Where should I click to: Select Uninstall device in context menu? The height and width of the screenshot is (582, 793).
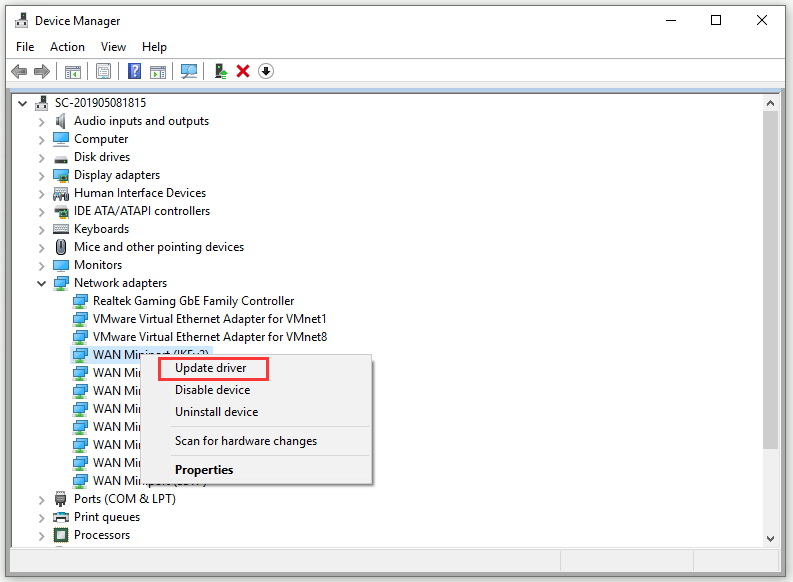(x=216, y=412)
